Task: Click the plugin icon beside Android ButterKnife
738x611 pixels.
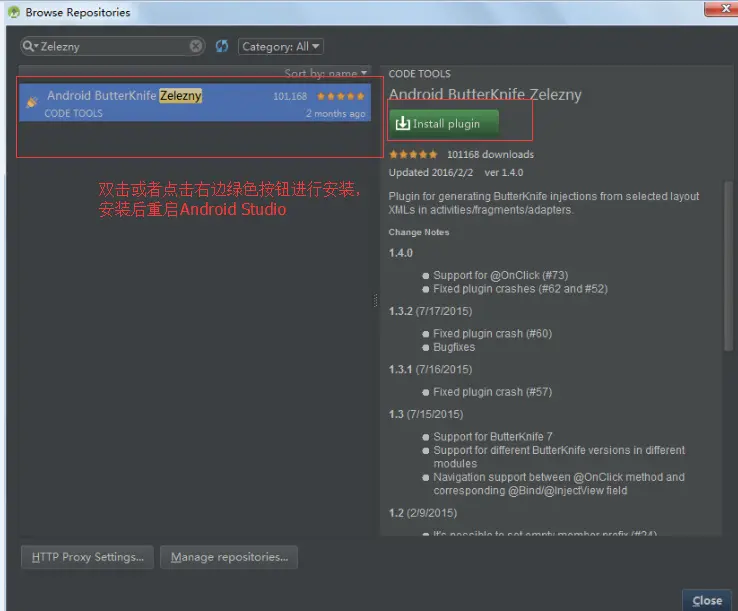Action: tap(32, 102)
